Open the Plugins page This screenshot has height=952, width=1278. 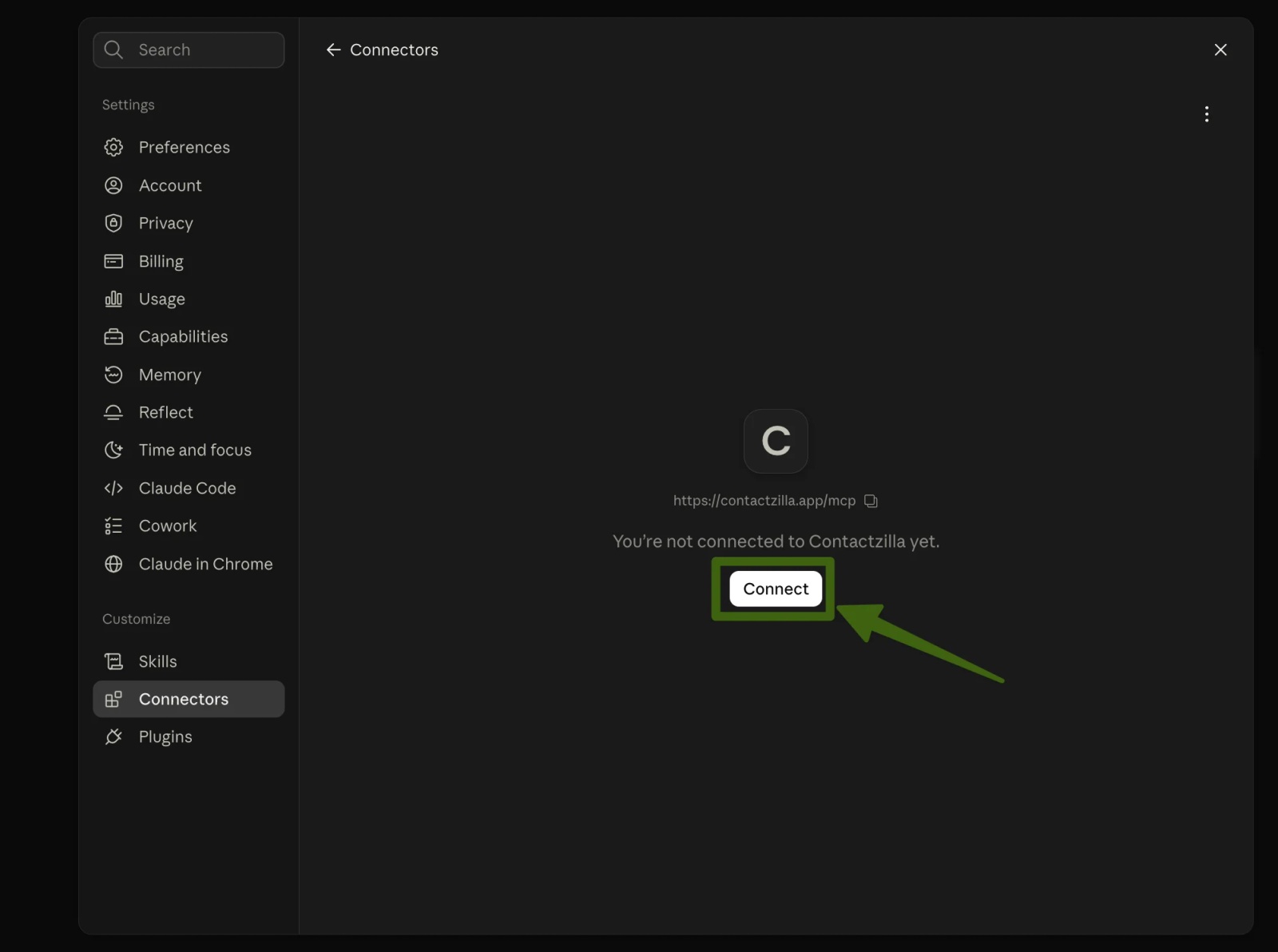point(189,736)
